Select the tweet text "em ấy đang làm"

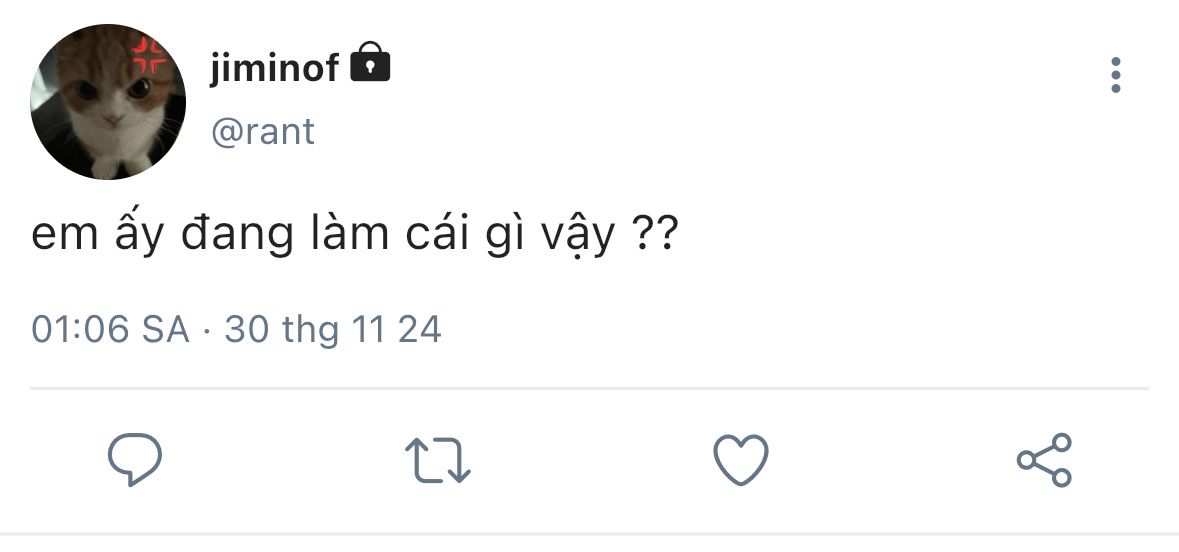point(210,235)
